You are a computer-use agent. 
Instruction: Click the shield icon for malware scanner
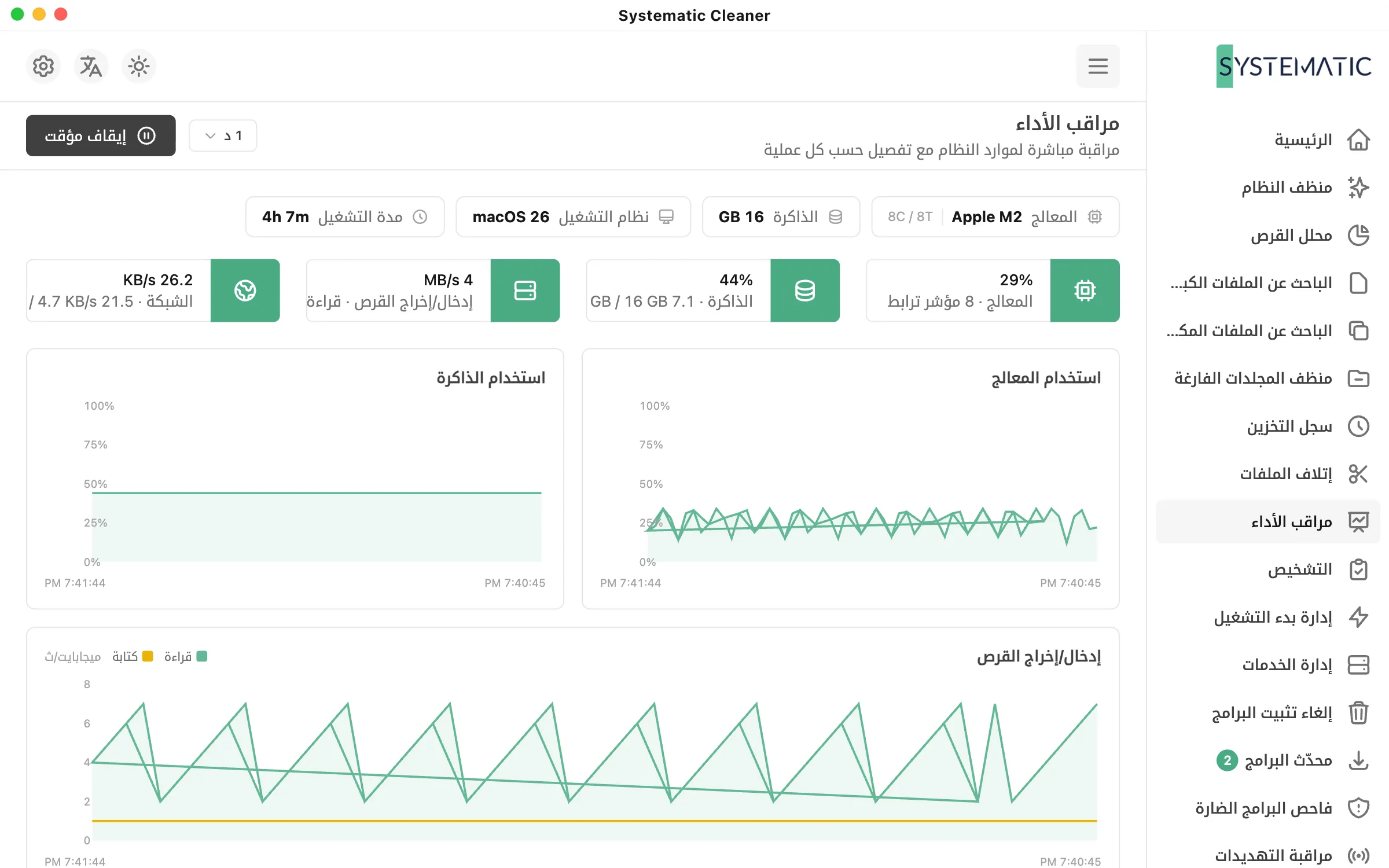coord(1358,808)
